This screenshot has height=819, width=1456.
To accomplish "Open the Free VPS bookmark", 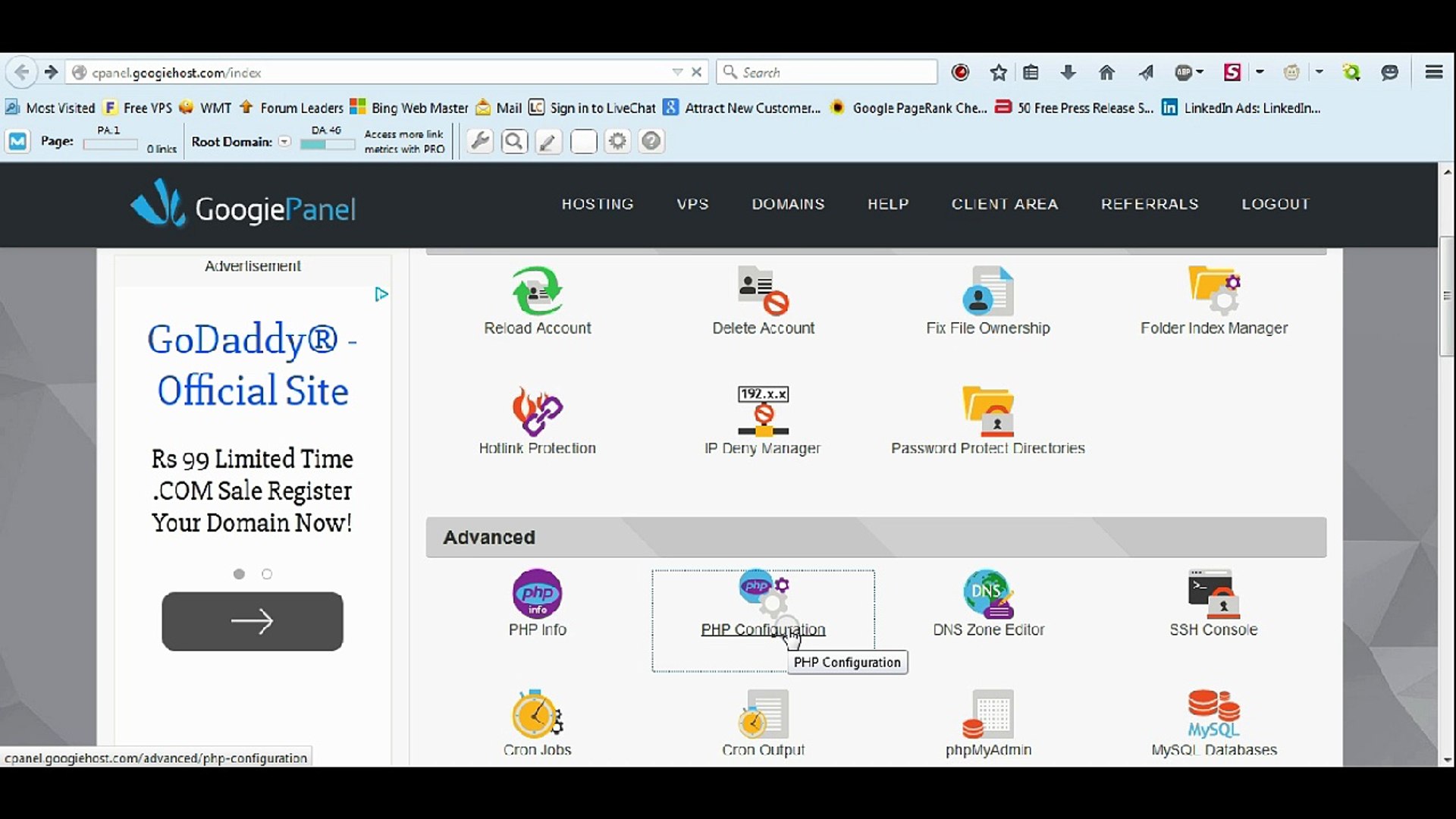I will pyautogui.click(x=138, y=108).
